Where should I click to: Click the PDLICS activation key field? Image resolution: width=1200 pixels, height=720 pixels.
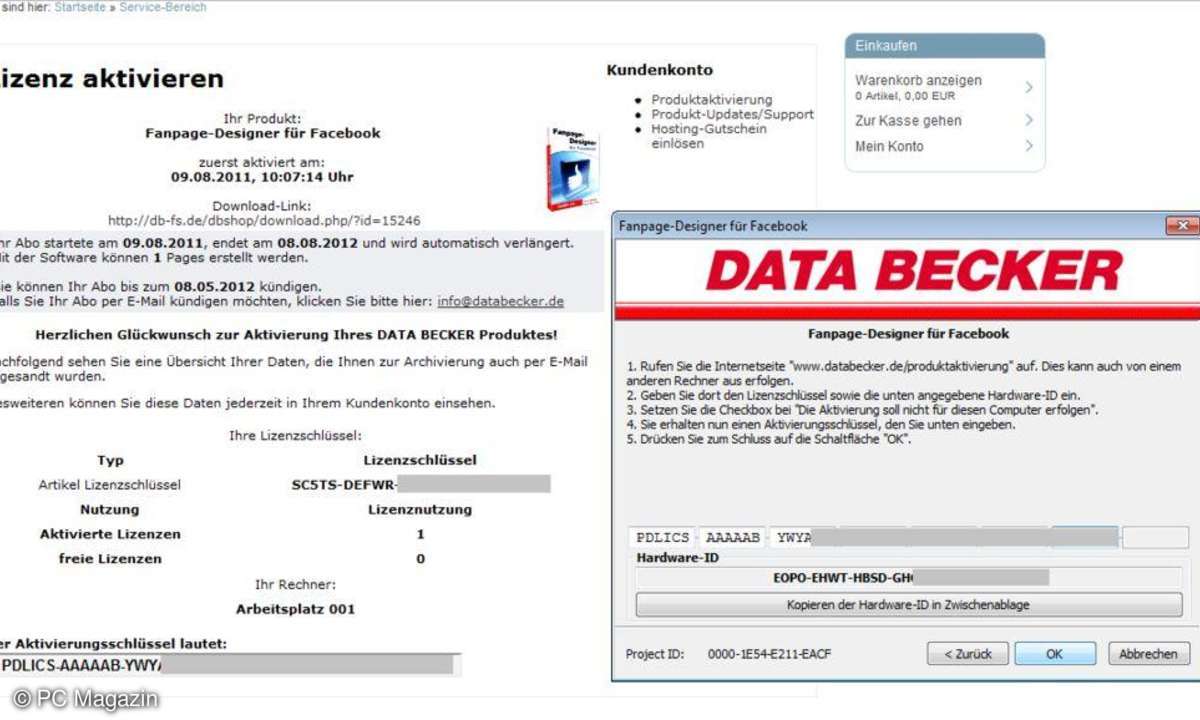[x=662, y=538]
